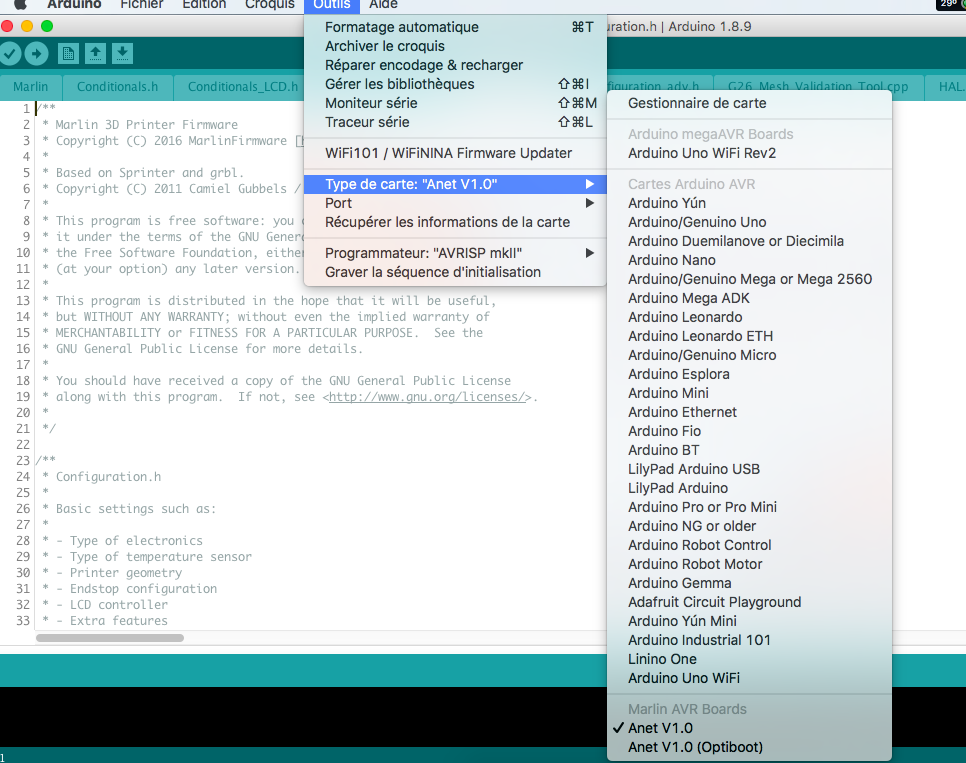The width and height of the screenshot is (966, 763).
Task: Select Arduino/Genuino Mega or Mega 2560
Action: [x=749, y=279]
